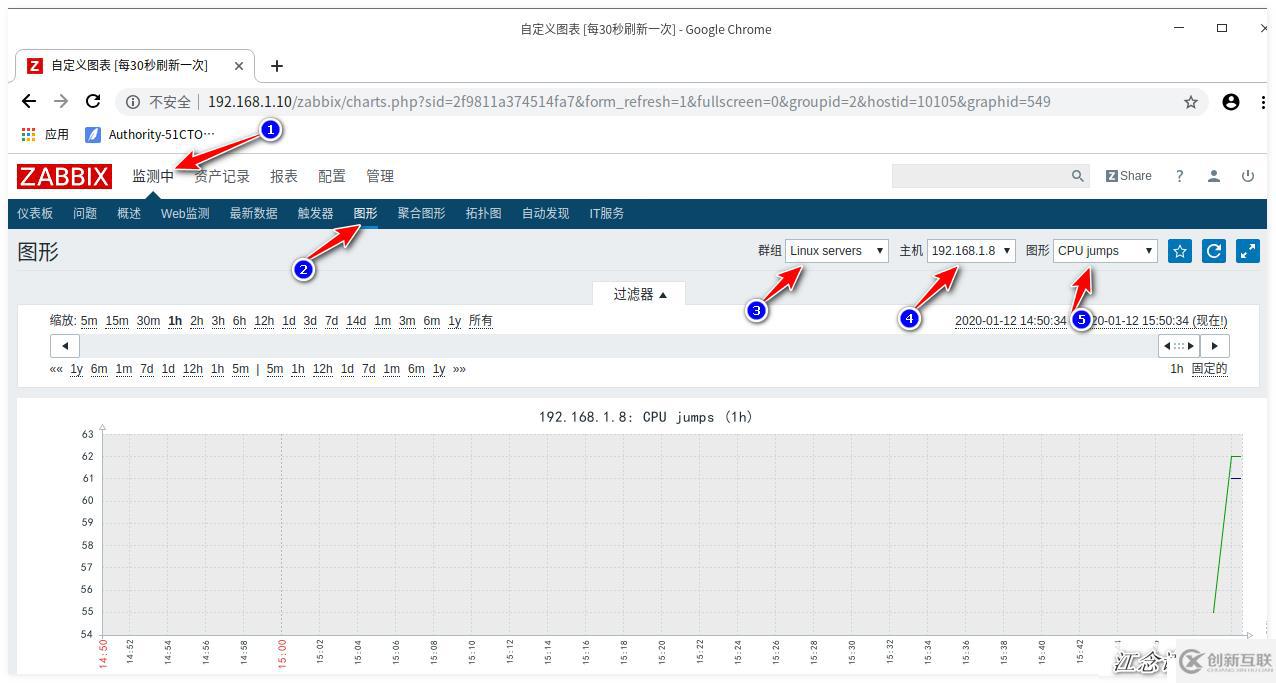
Task: Open the Web监测 submenu item
Action: [x=185, y=214]
